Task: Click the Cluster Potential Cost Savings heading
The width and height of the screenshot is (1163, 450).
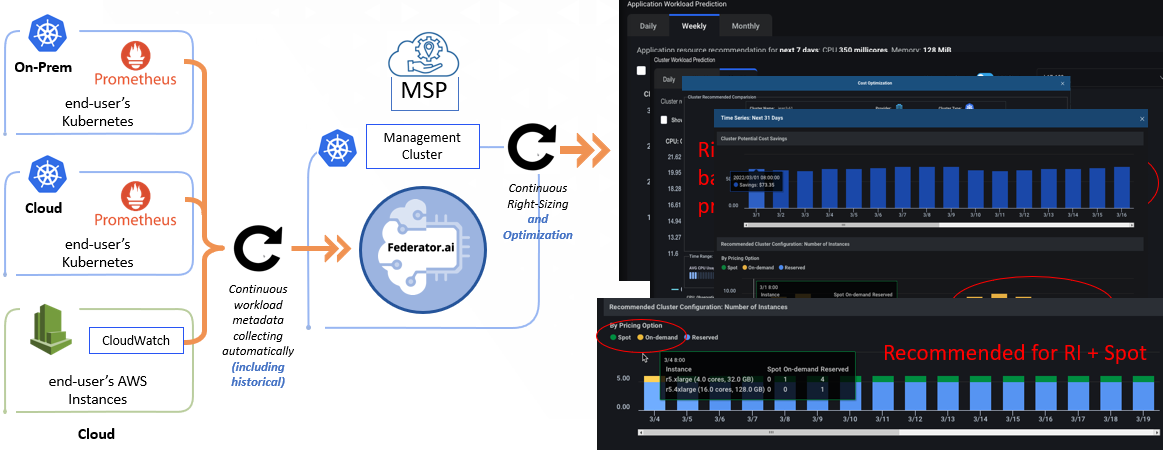Action: click(x=754, y=138)
